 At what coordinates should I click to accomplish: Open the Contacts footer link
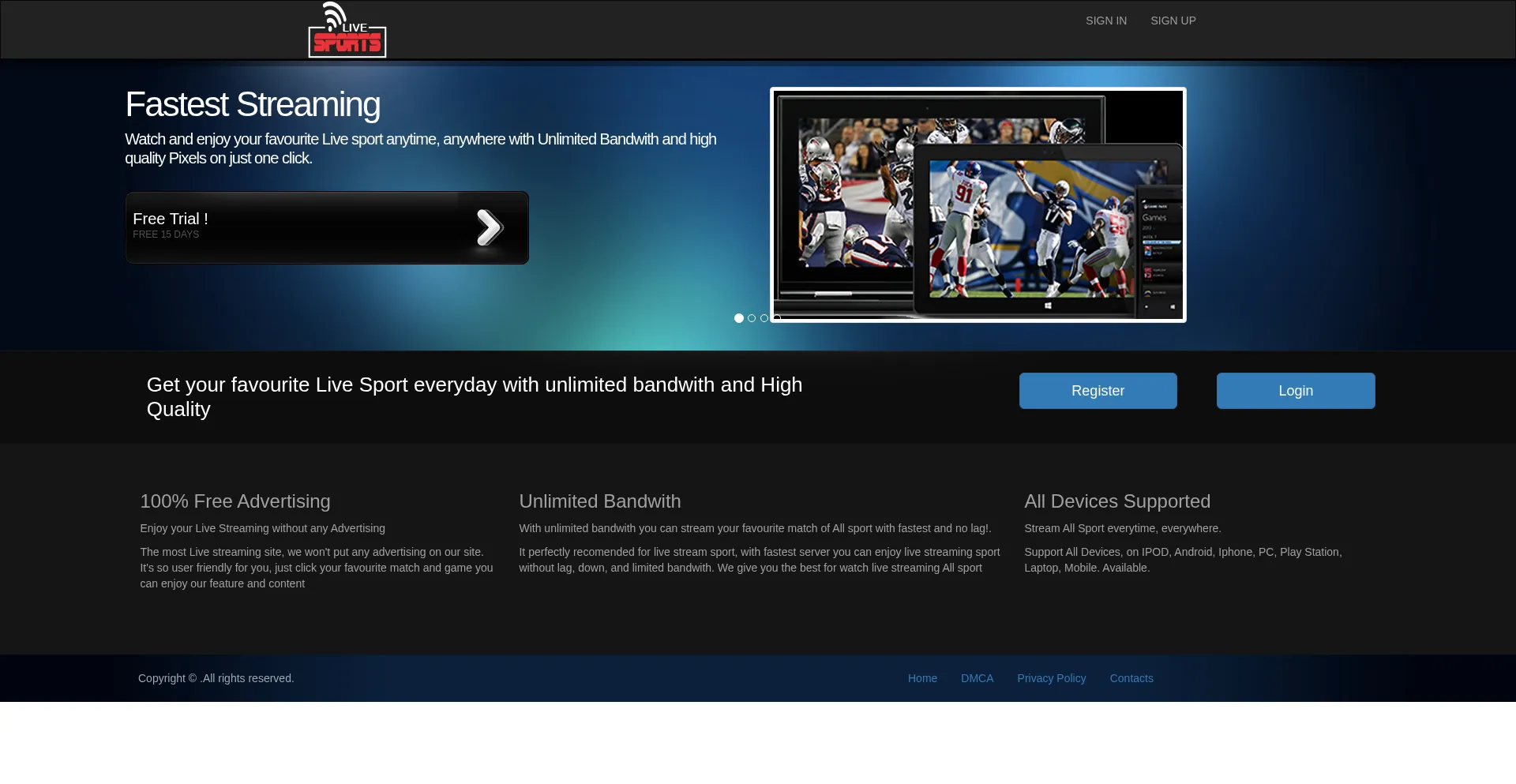click(1131, 678)
